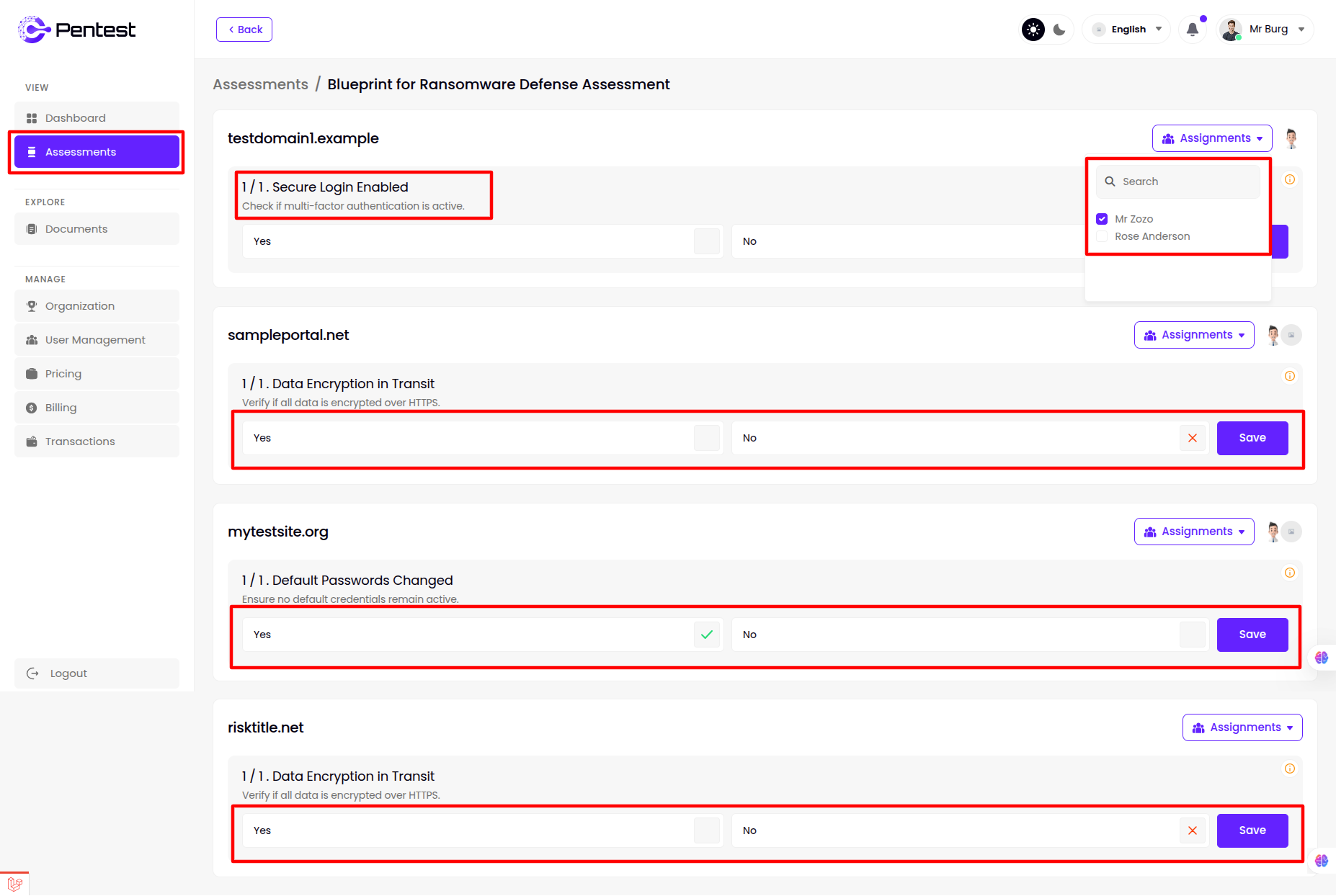Open the English language dropdown
This screenshot has height=896, width=1336.
point(1127,30)
